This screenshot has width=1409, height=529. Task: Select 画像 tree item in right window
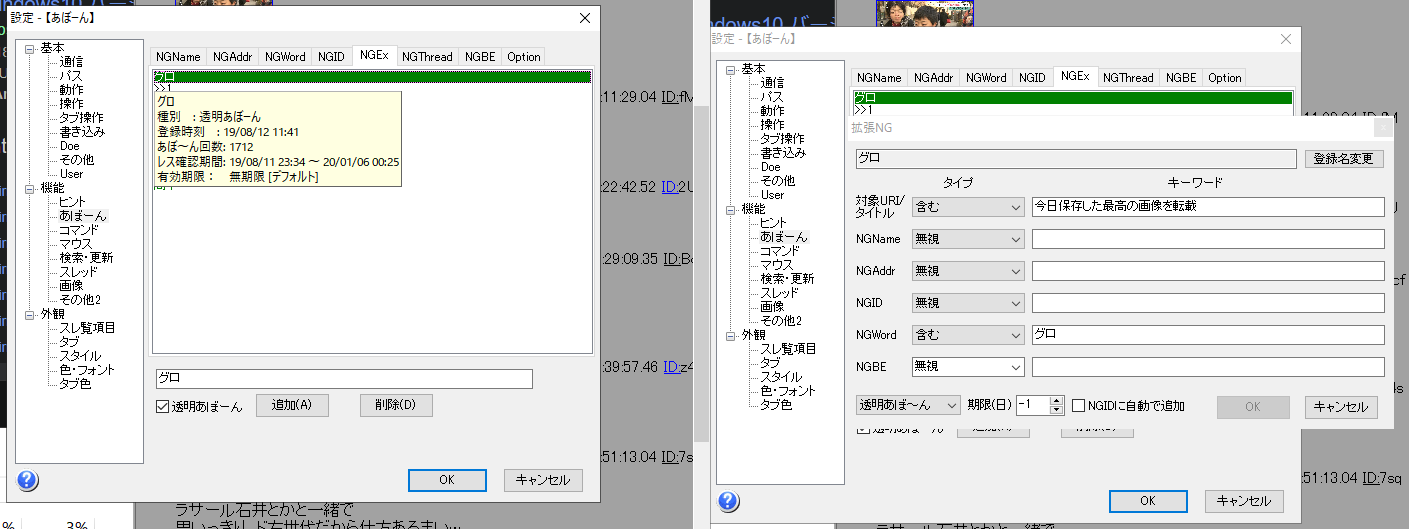pyautogui.click(x=772, y=307)
